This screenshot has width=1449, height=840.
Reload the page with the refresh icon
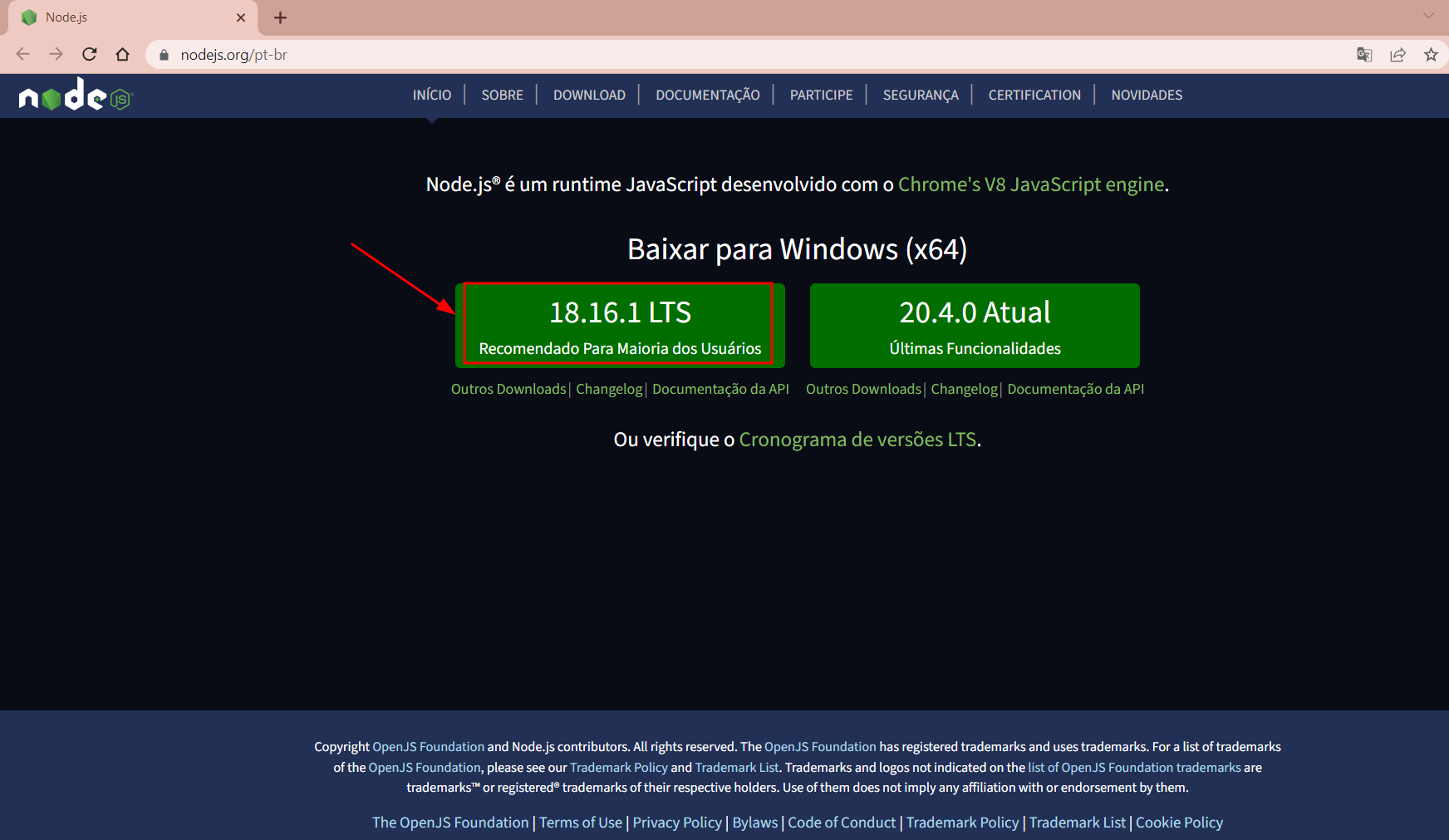pos(90,55)
